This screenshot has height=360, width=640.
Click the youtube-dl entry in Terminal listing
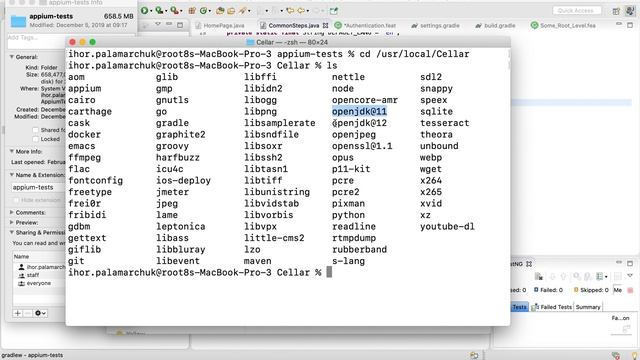(x=447, y=227)
